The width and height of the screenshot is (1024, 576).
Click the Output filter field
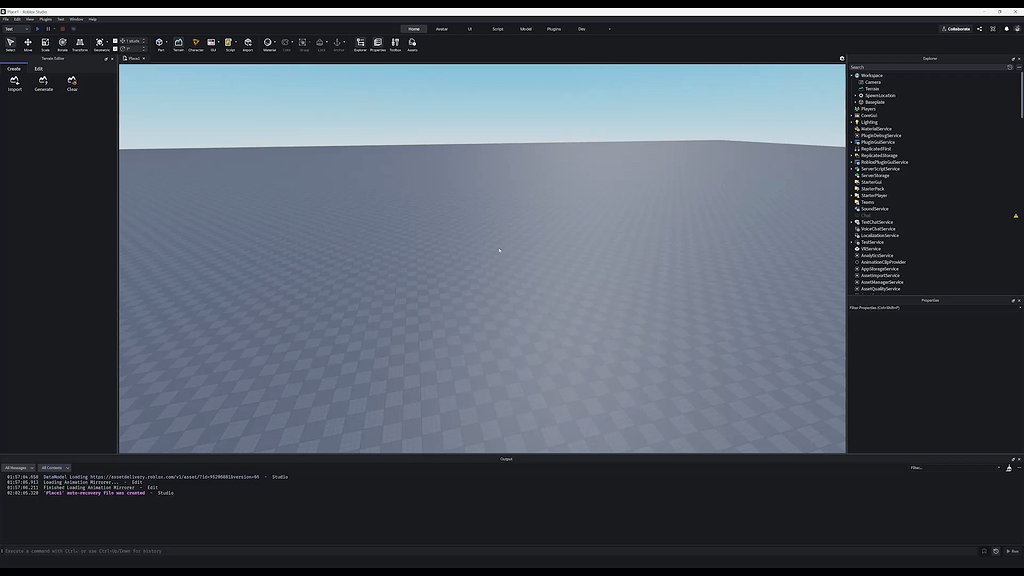[955, 468]
